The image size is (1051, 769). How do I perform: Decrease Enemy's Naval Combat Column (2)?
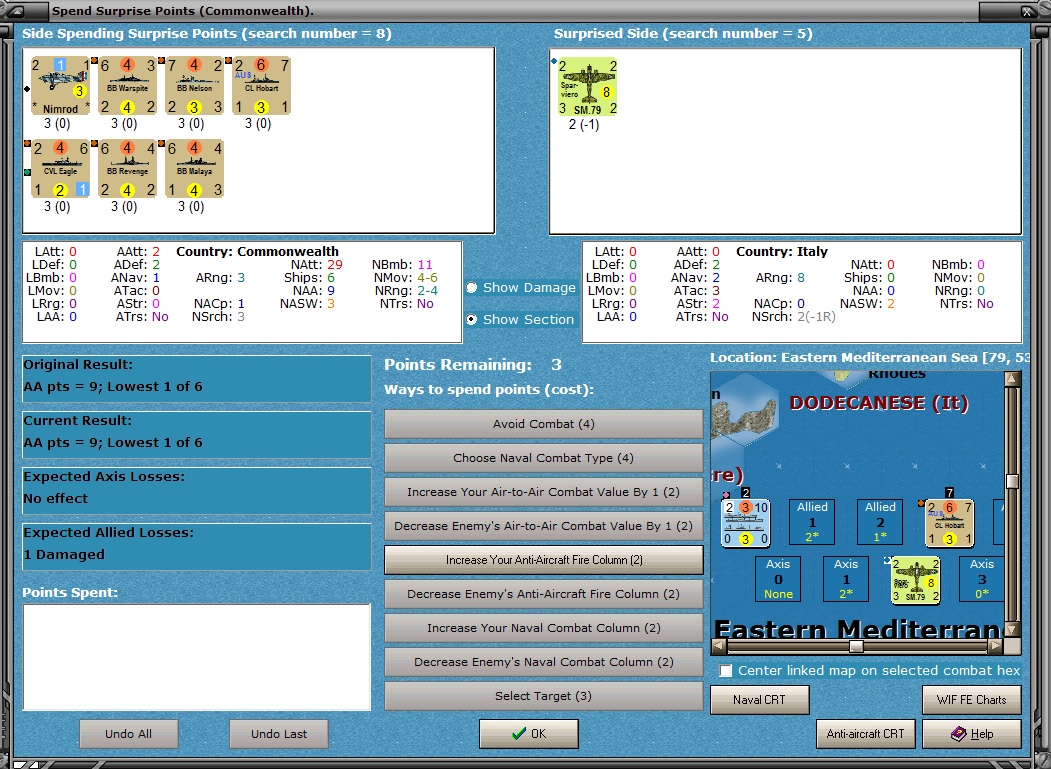(544, 662)
